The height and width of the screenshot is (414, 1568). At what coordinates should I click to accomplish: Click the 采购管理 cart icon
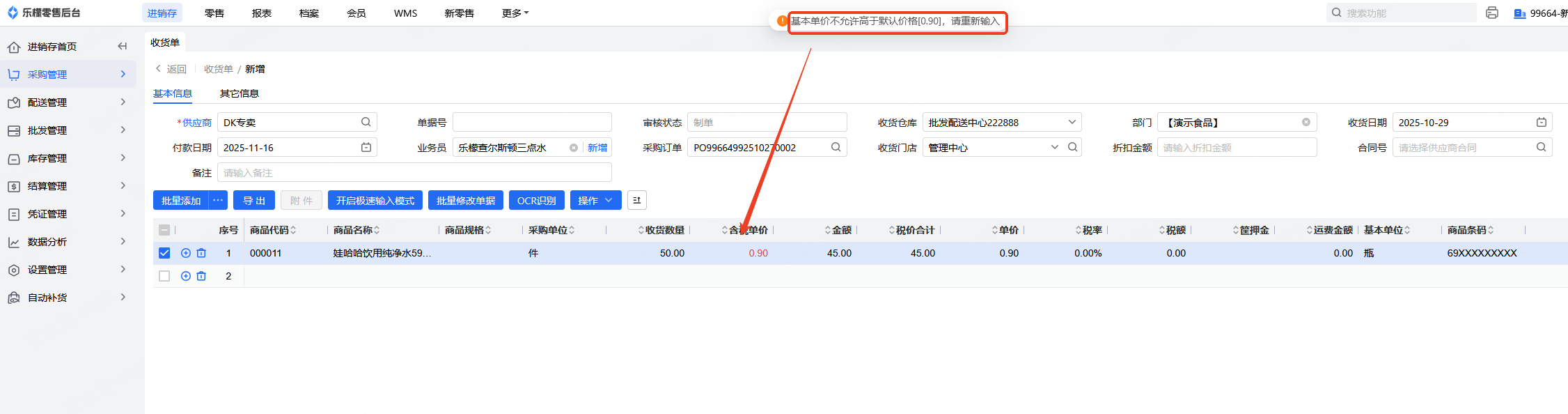(14, 75)
